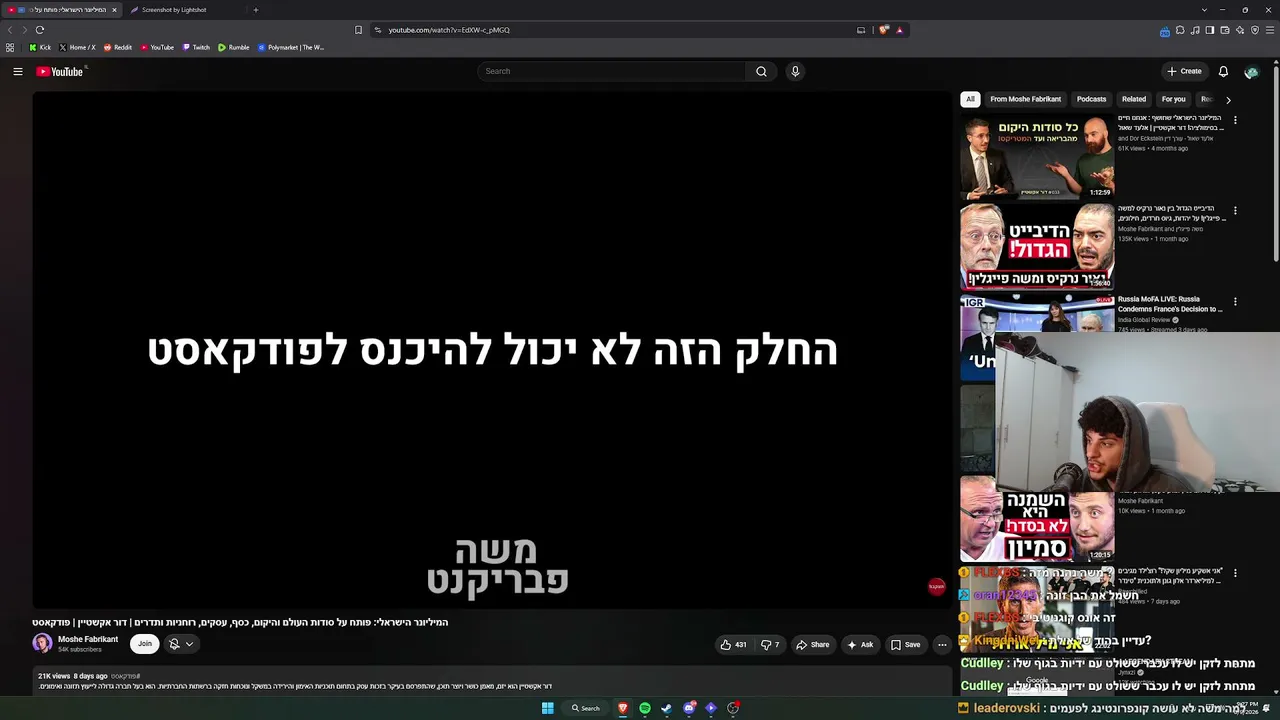Click the Join channel button
Image resolution: width=1280 pixels, height=720 pixels.
[145, 644]
